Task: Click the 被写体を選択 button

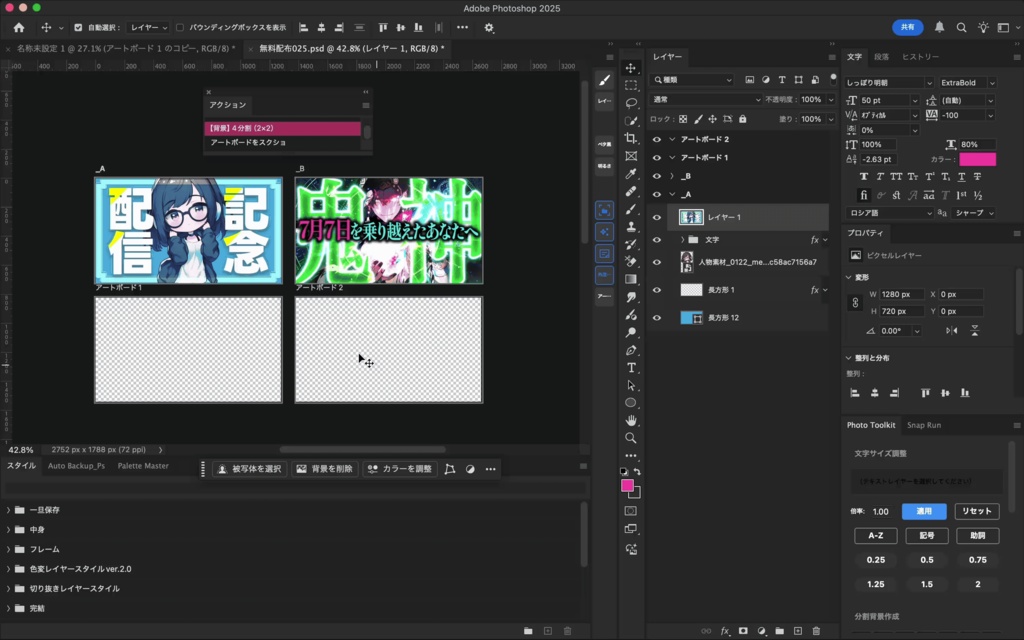Action: click(250, 468)
